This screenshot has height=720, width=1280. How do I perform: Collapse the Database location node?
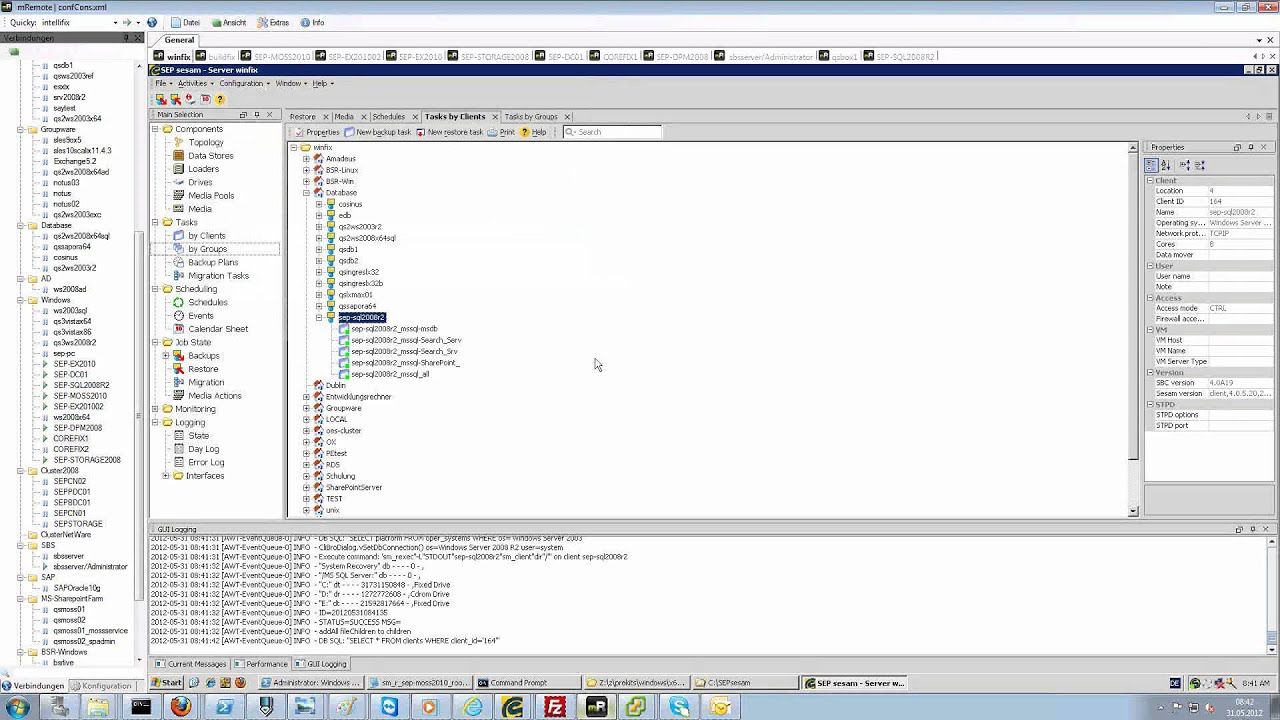click(307, 193)
